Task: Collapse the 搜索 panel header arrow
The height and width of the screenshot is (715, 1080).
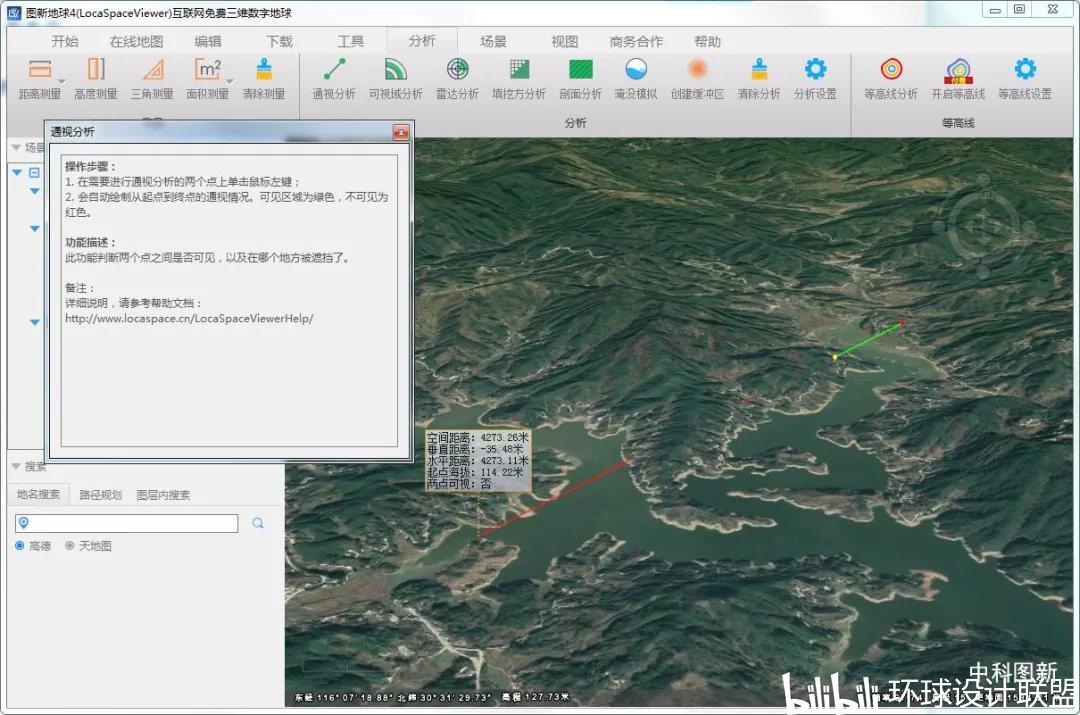Action: pos(16,466)
